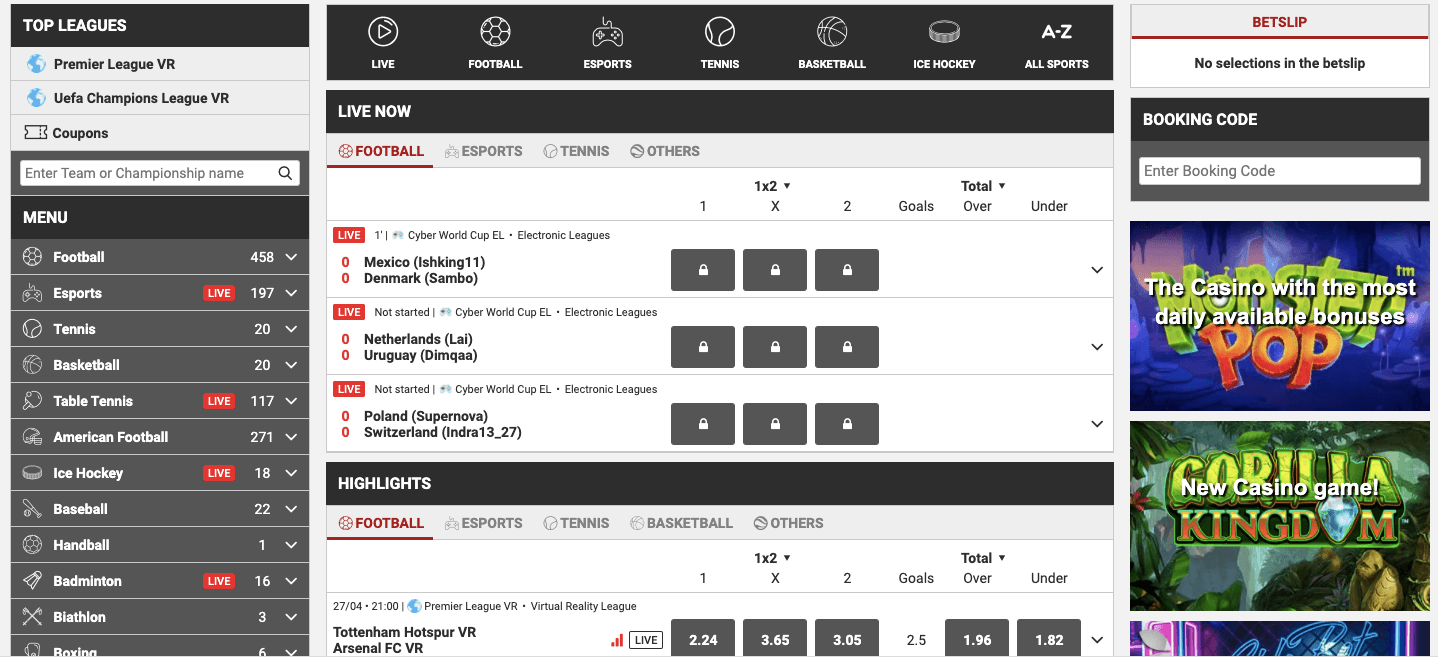This screenshot has height=659, width=1438.
Task: Toggle the 2.24 odds for Tottenham Hotspur VR
Action: pos(703,640)
